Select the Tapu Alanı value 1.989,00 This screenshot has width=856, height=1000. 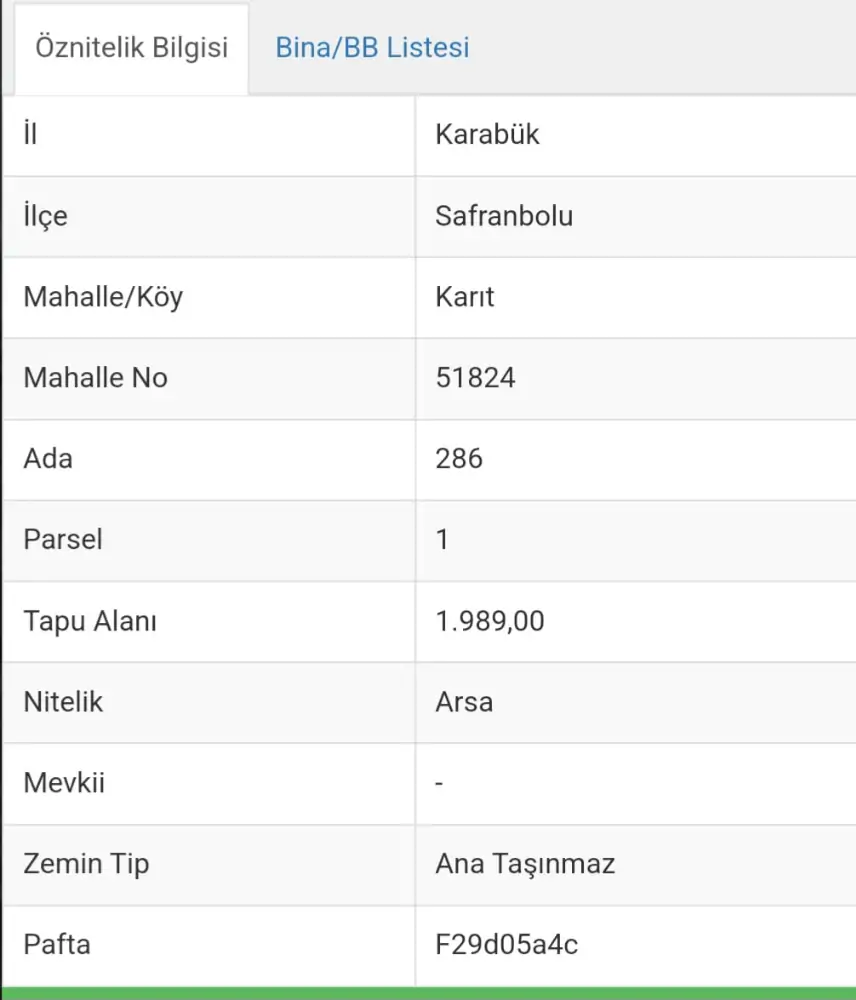tap(490, 621)
